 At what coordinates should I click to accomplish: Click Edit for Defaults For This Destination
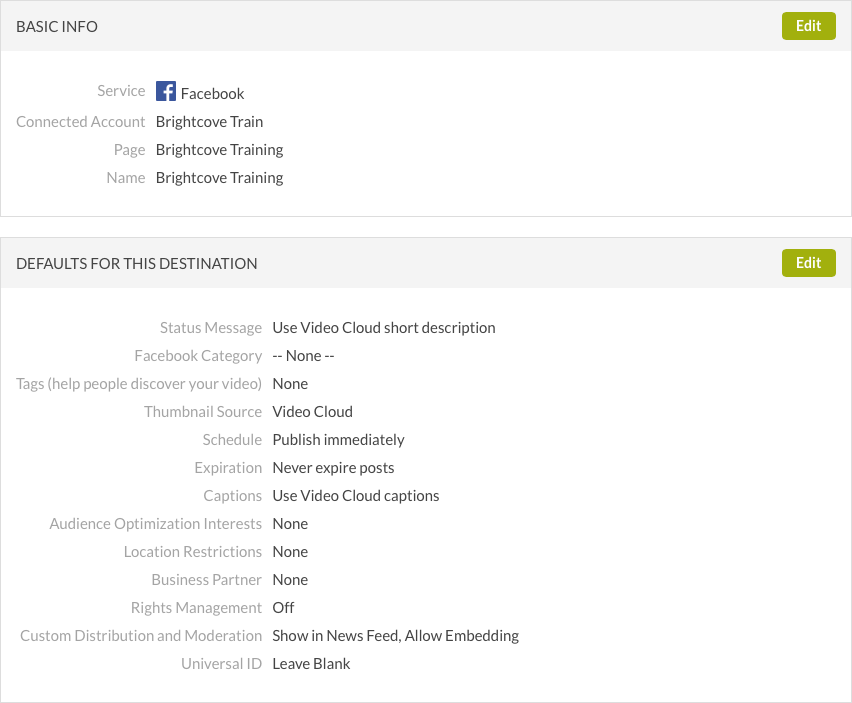808,263
